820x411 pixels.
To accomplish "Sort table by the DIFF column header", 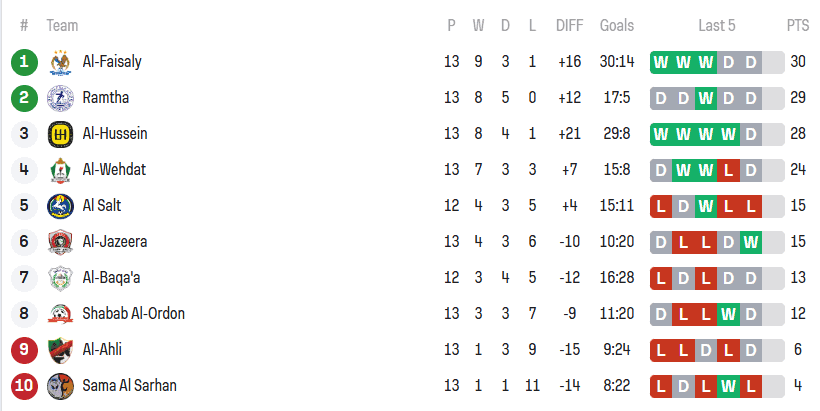I will (x=570, y=26).
